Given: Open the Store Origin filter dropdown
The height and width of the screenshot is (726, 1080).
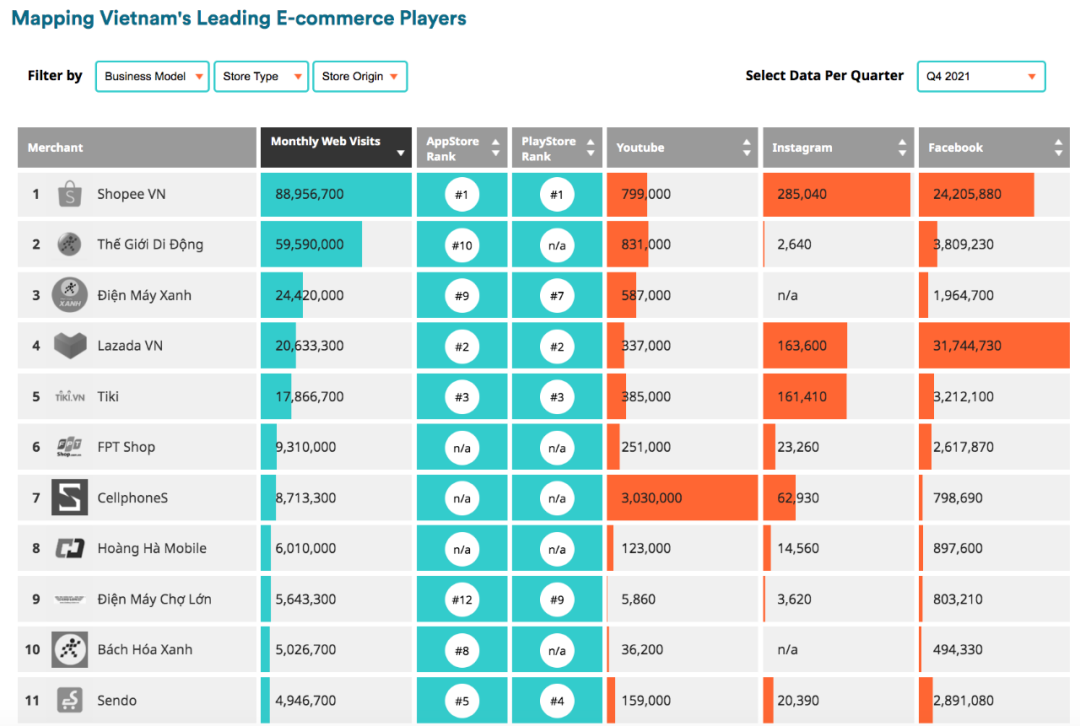Looking at the screenshot, I should click(360, 76).
